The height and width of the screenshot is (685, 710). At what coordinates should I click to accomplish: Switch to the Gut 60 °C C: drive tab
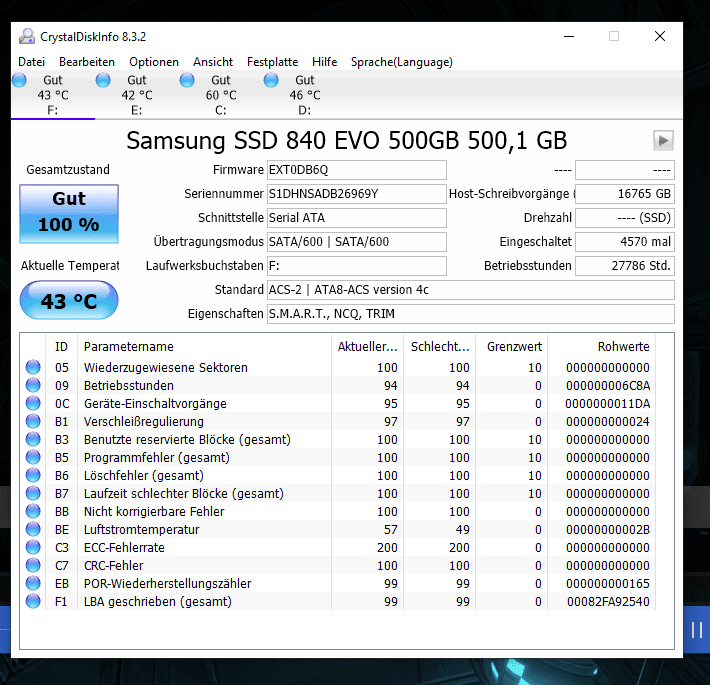coord(221,95)
